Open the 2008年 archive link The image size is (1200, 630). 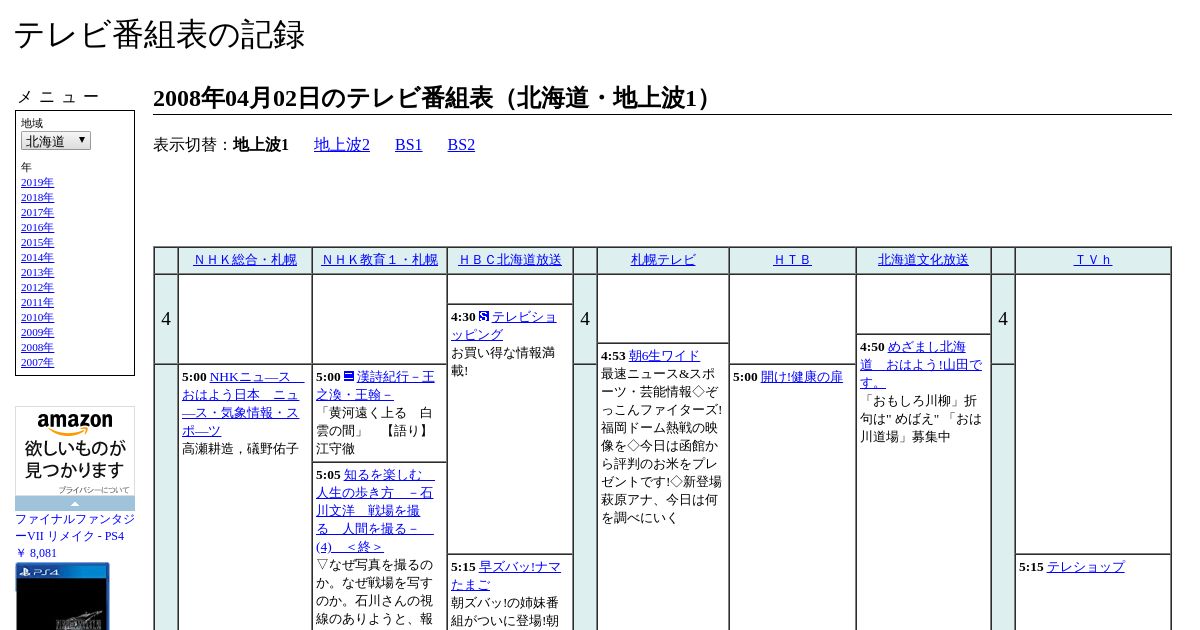[x=37, y=347]
